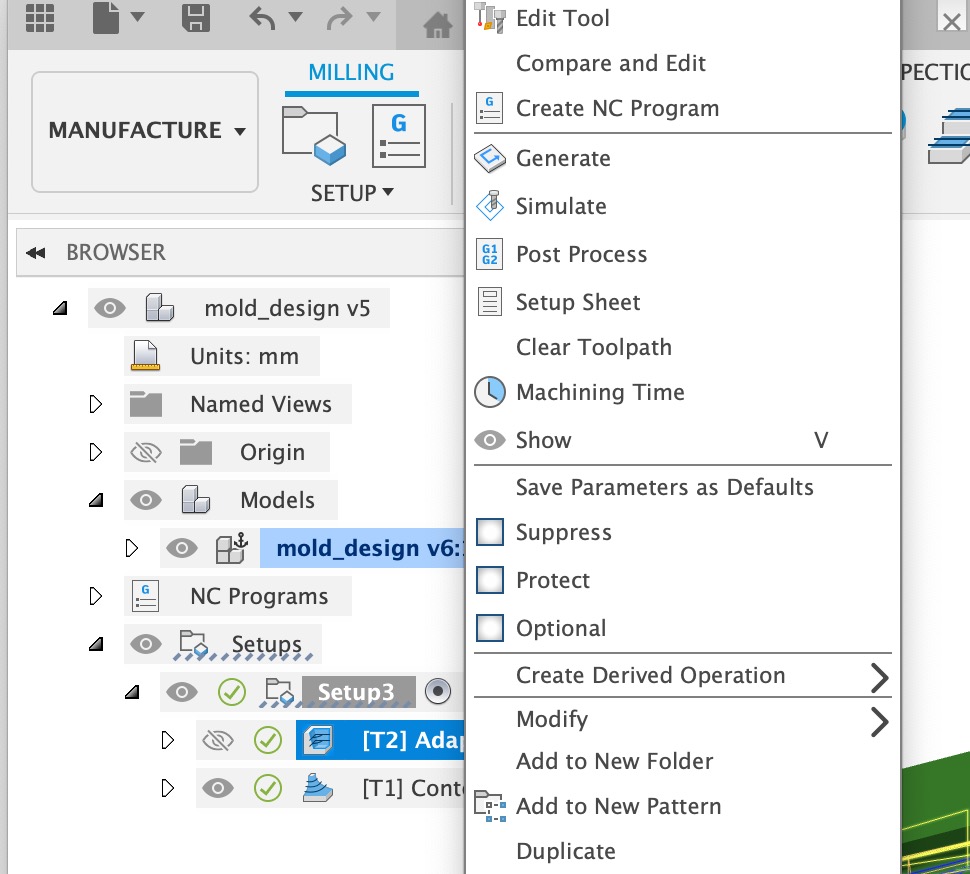970x874 pixels.
Task: Collapse the mold_design v5 root node
Action: (60, 308)
